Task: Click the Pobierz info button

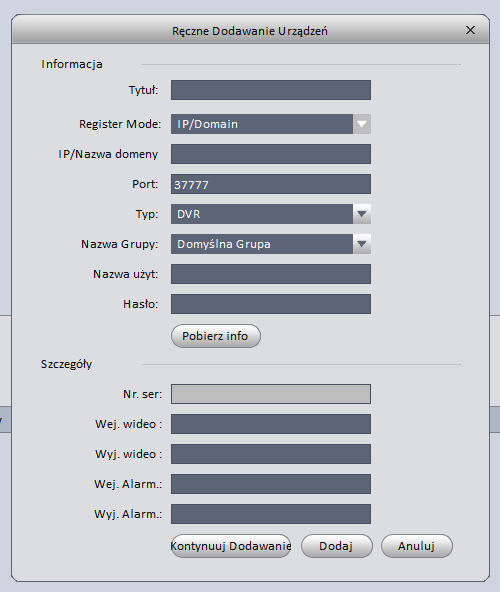Action: click(x=216, y=336)
